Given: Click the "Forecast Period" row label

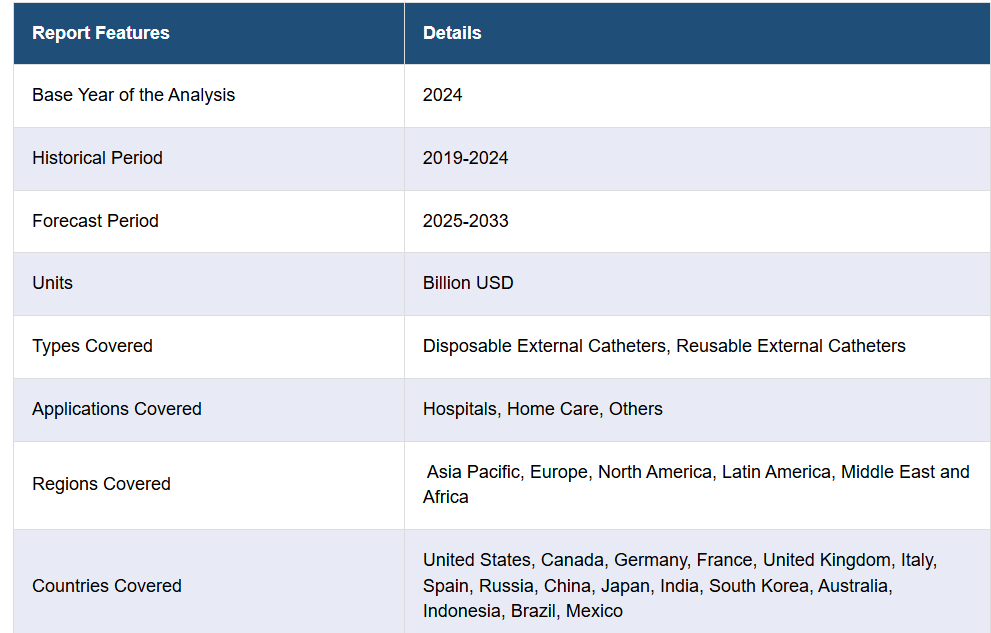Looking at the screenshot, I should pyautogui.click(x=95, y=221).
